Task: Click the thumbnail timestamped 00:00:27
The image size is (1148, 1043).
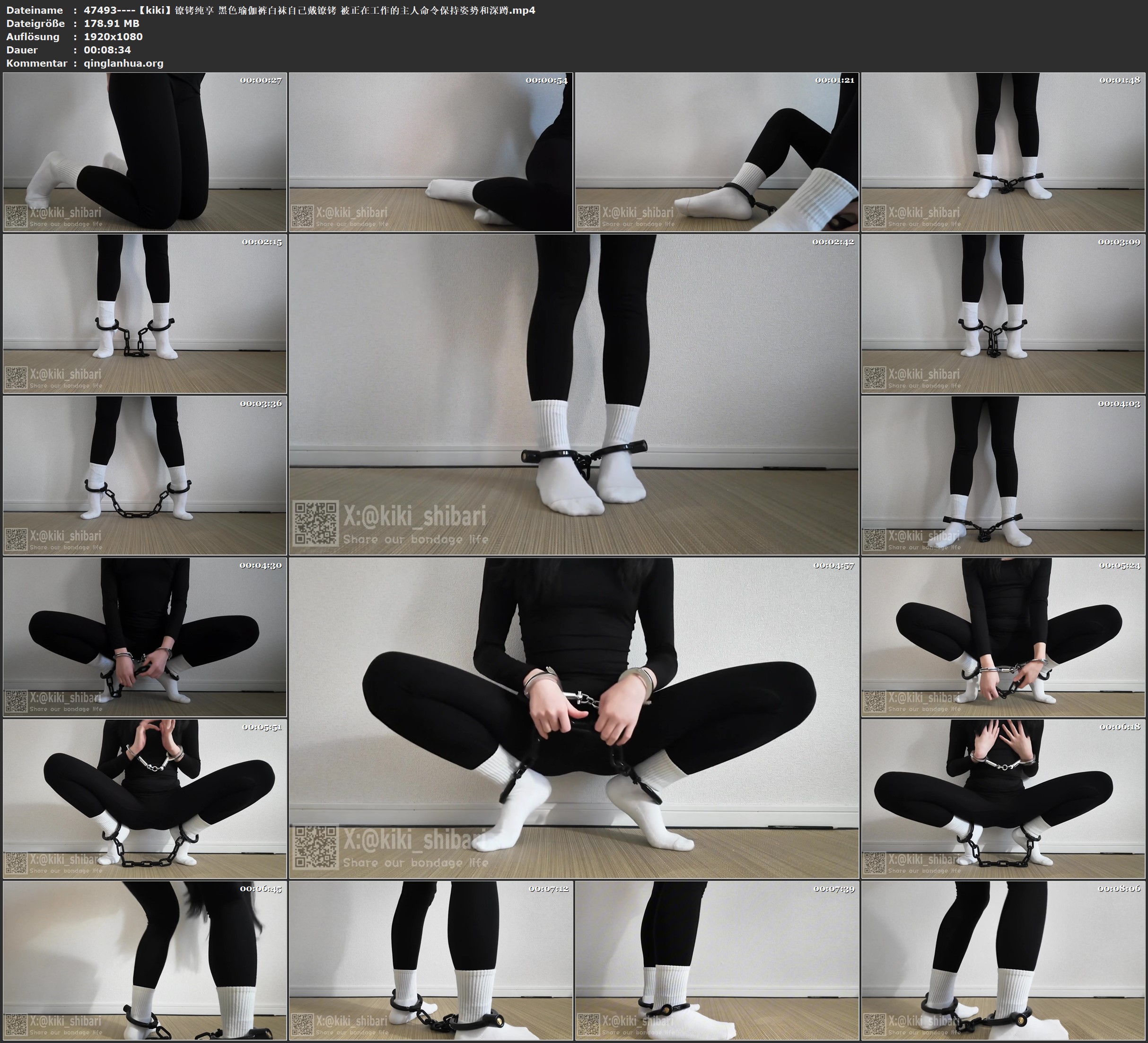Action: click(145, 151)
